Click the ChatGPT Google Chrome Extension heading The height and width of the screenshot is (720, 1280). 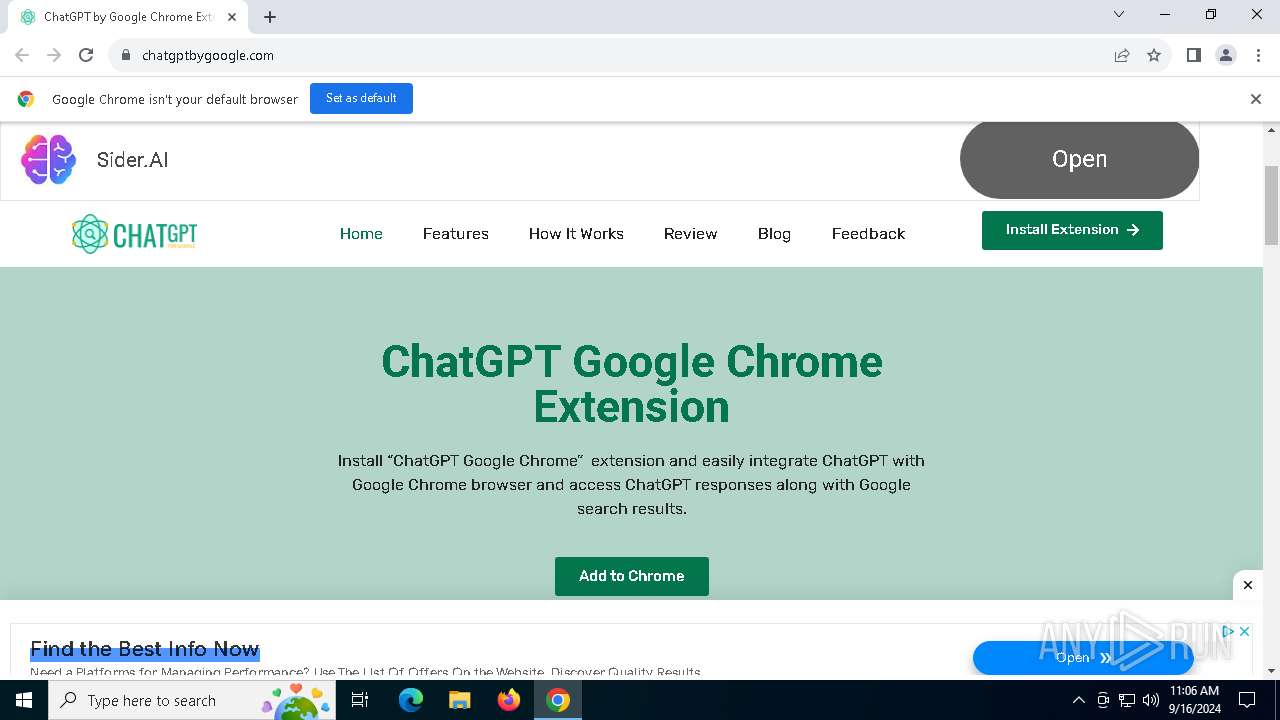tap(632, 384)
